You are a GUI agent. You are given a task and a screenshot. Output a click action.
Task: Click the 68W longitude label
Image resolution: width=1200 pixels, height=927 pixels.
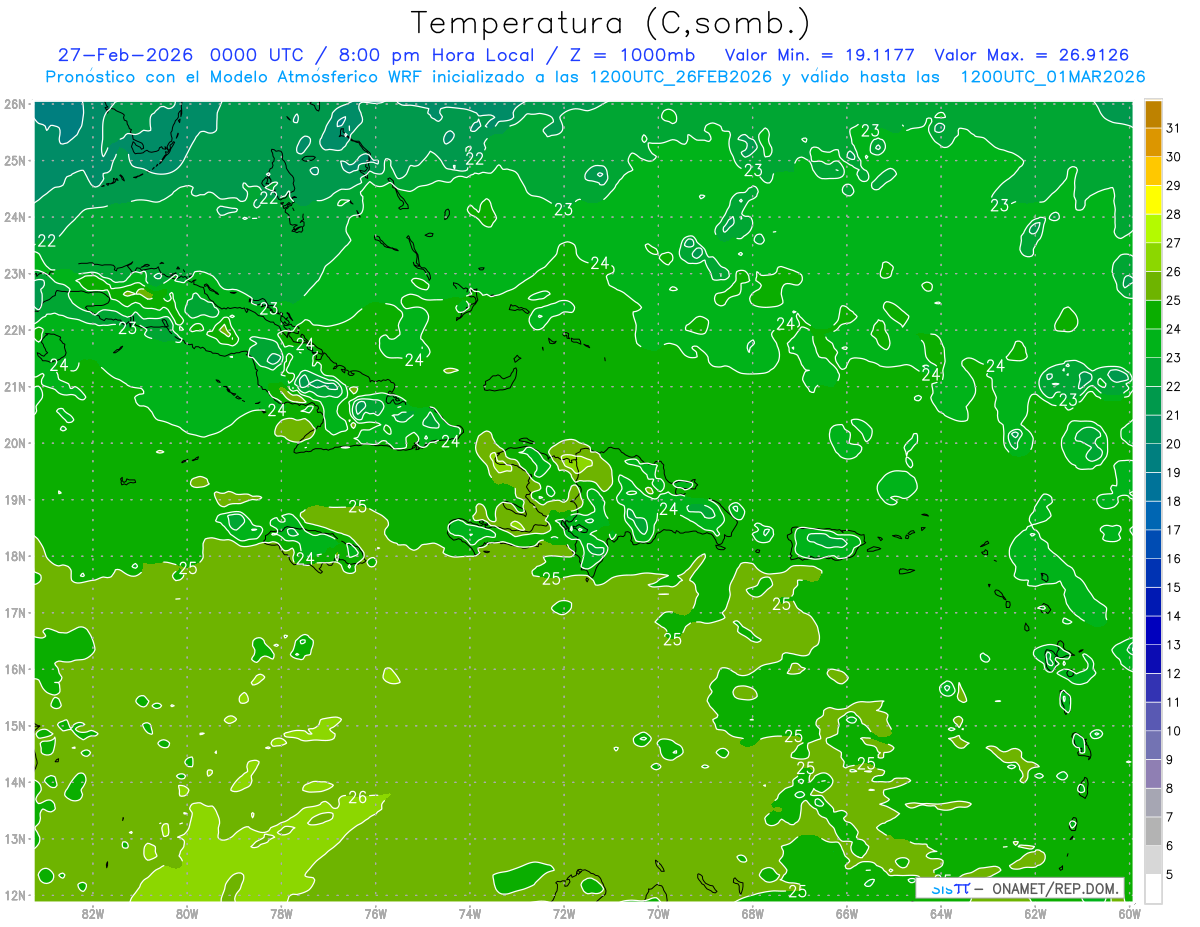[752, 914]
